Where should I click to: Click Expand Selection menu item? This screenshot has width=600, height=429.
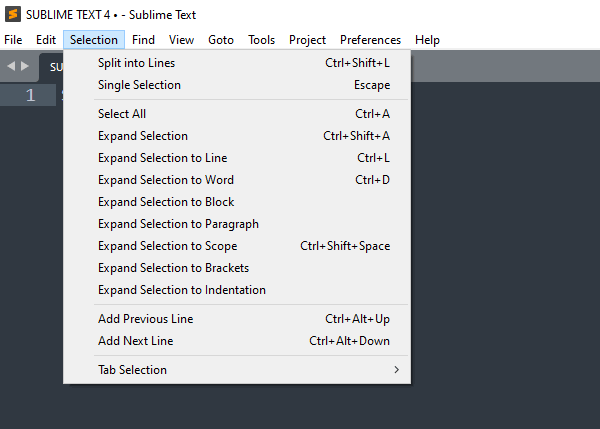click(x=237, y=136)
